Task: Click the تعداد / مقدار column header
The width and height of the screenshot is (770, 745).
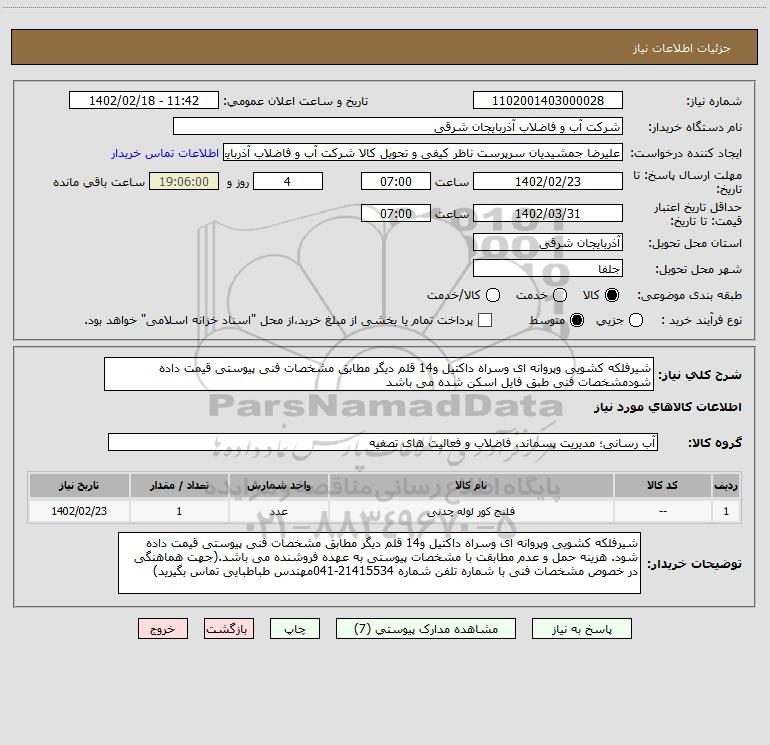Action: (x=179, y=486)
